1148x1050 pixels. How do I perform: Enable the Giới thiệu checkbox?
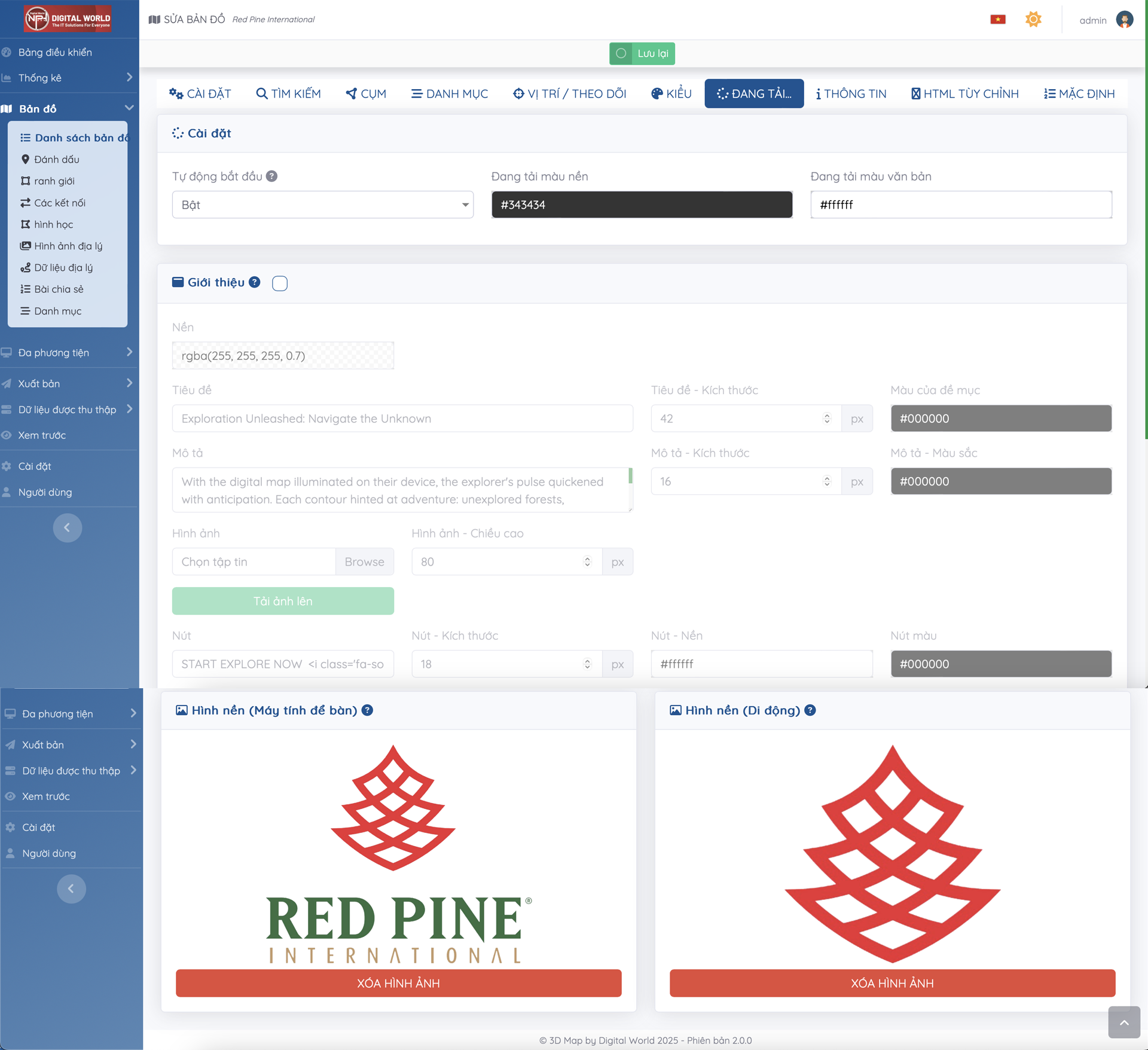tap(280, 283)
